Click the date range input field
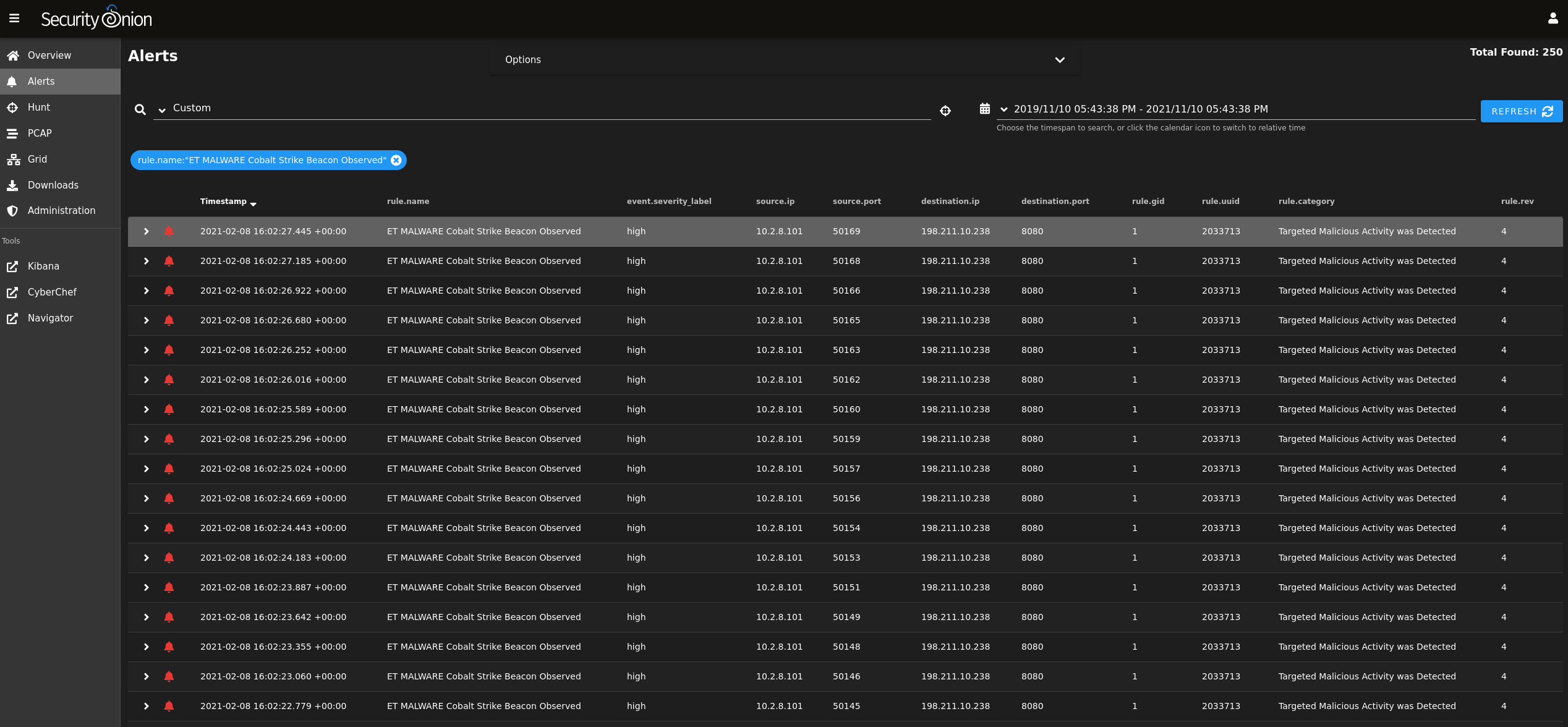This screenshot has height=727, width=1568. [1243, 109]
